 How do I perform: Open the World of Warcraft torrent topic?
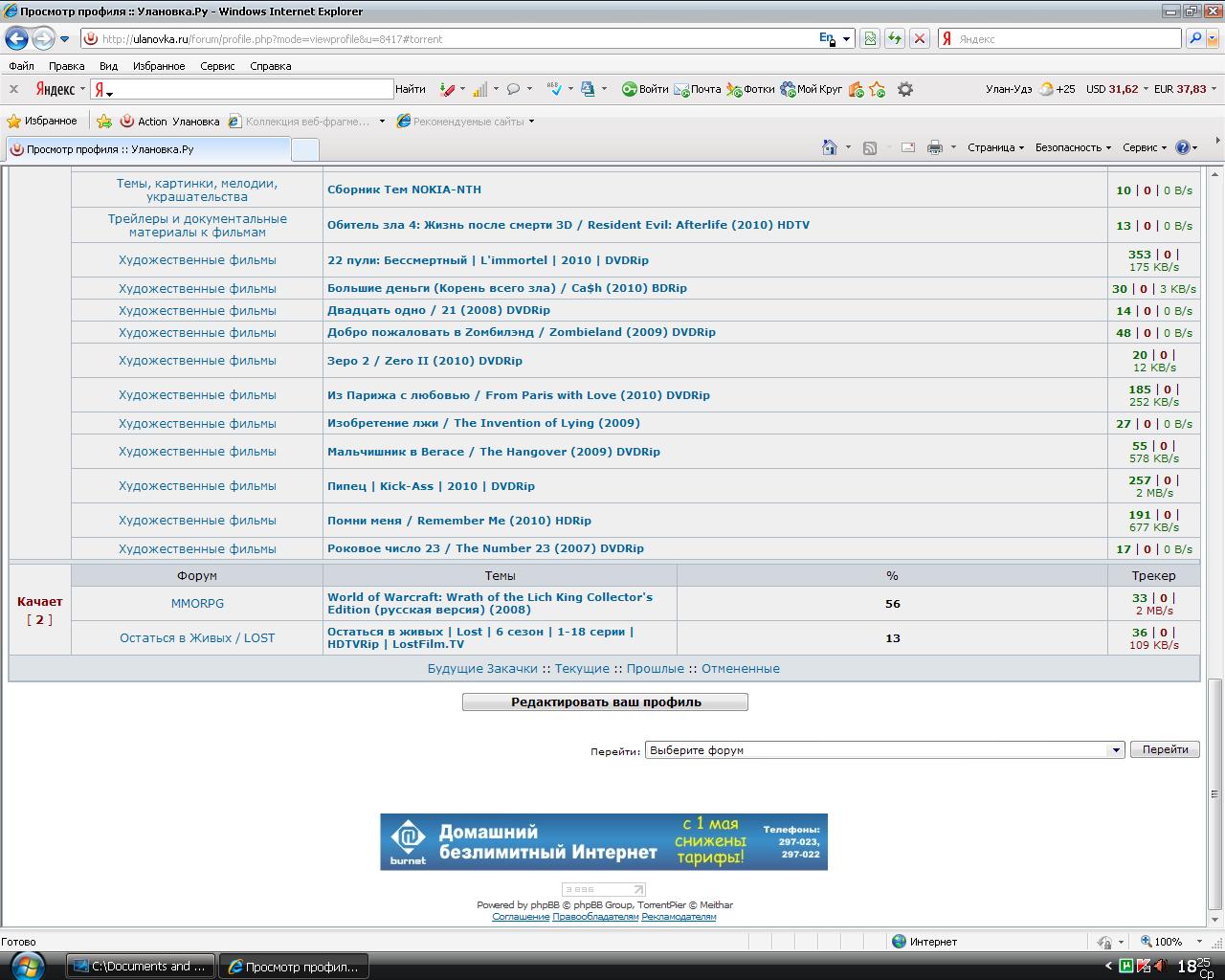tap(490, 603)
